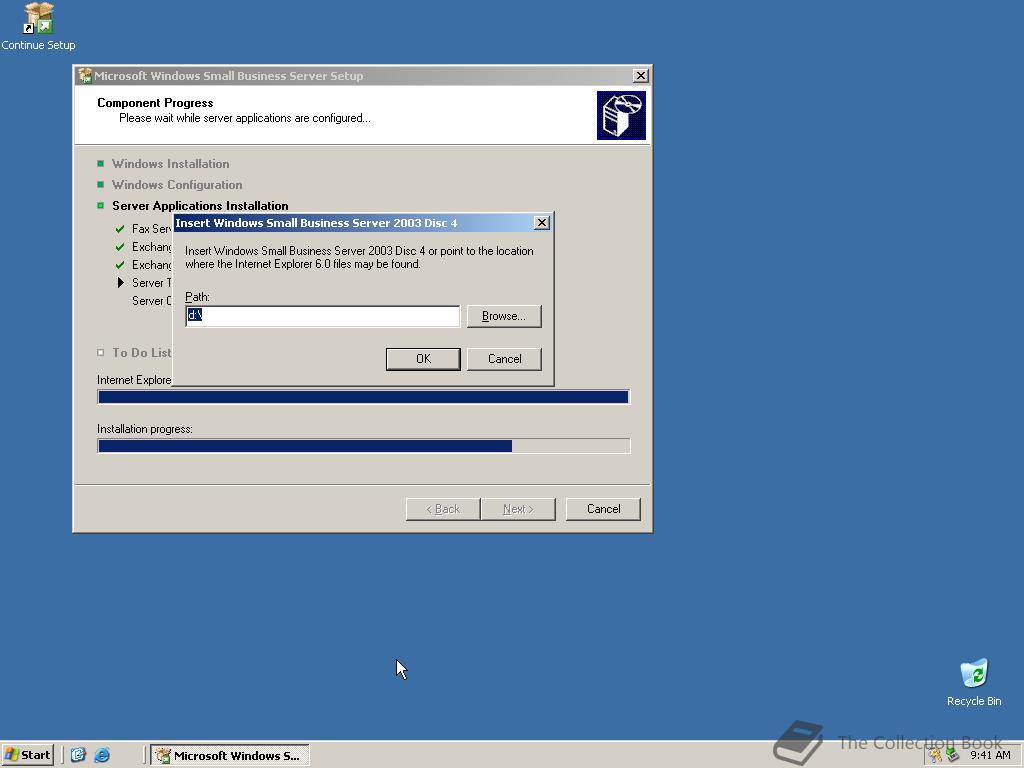Image resolution: width=1024 pixels, height=768 pixels.
Task: Select the Microsoft Windows S... taskbar button
Action: click(230, 756)
